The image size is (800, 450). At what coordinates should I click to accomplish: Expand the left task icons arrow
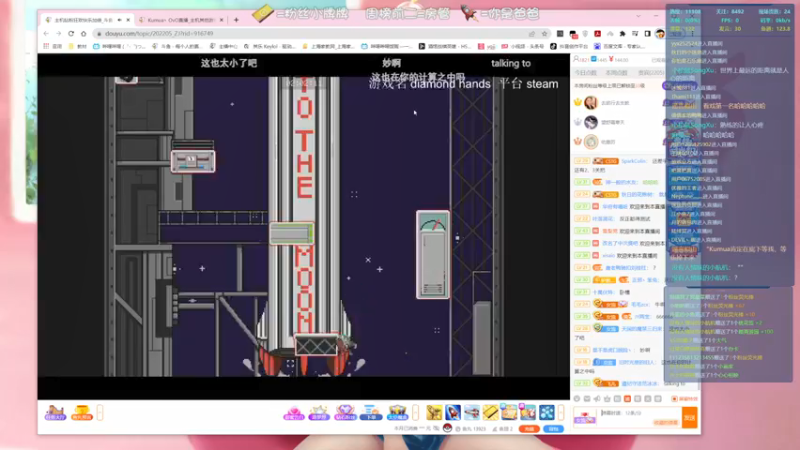[100, 412]
